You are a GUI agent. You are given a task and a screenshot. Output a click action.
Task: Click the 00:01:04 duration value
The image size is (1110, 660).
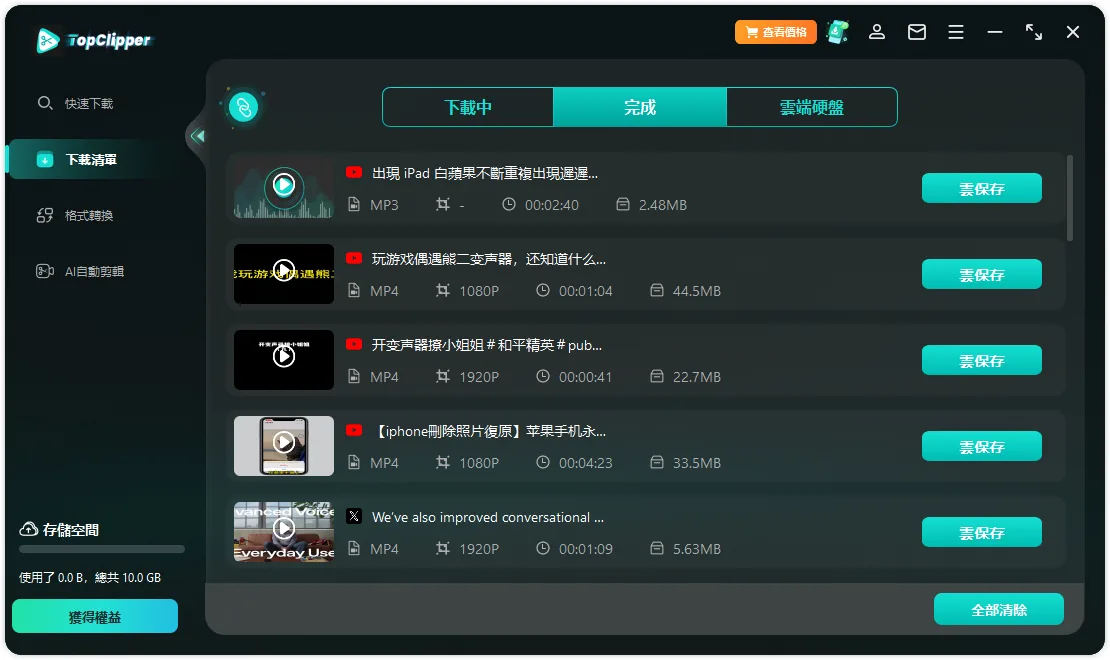[x=585, y=291]
